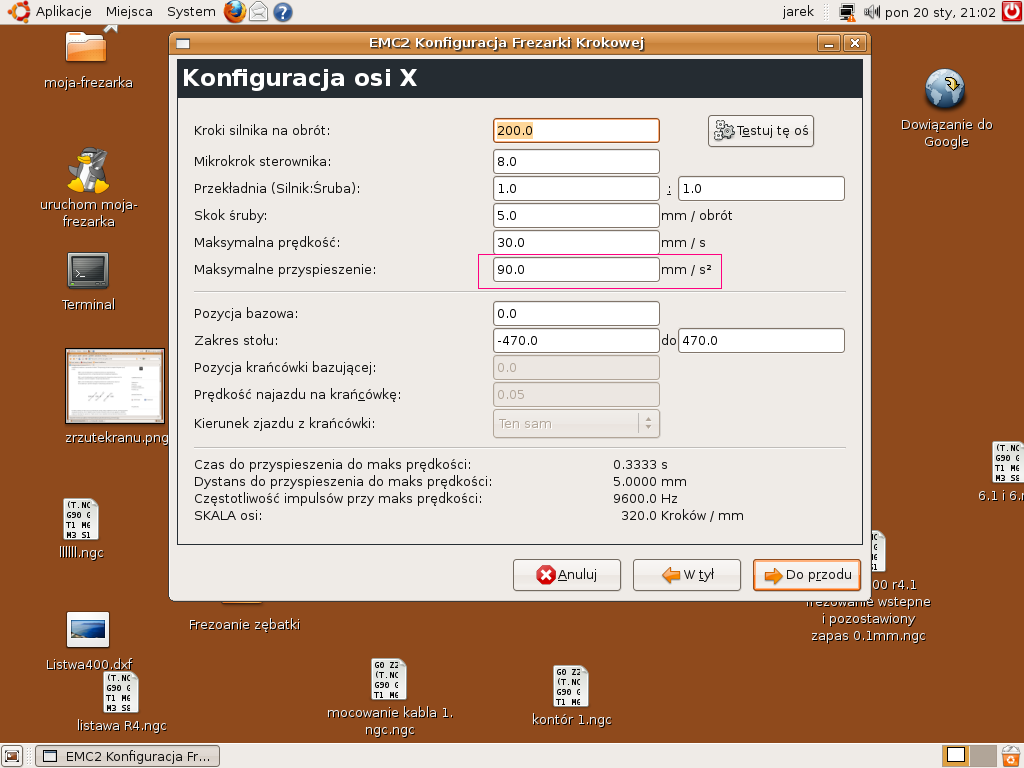Click the Pozycja krańcówki bazującej field
Screen dimensions: 1024x768
[x=576, y=368]
